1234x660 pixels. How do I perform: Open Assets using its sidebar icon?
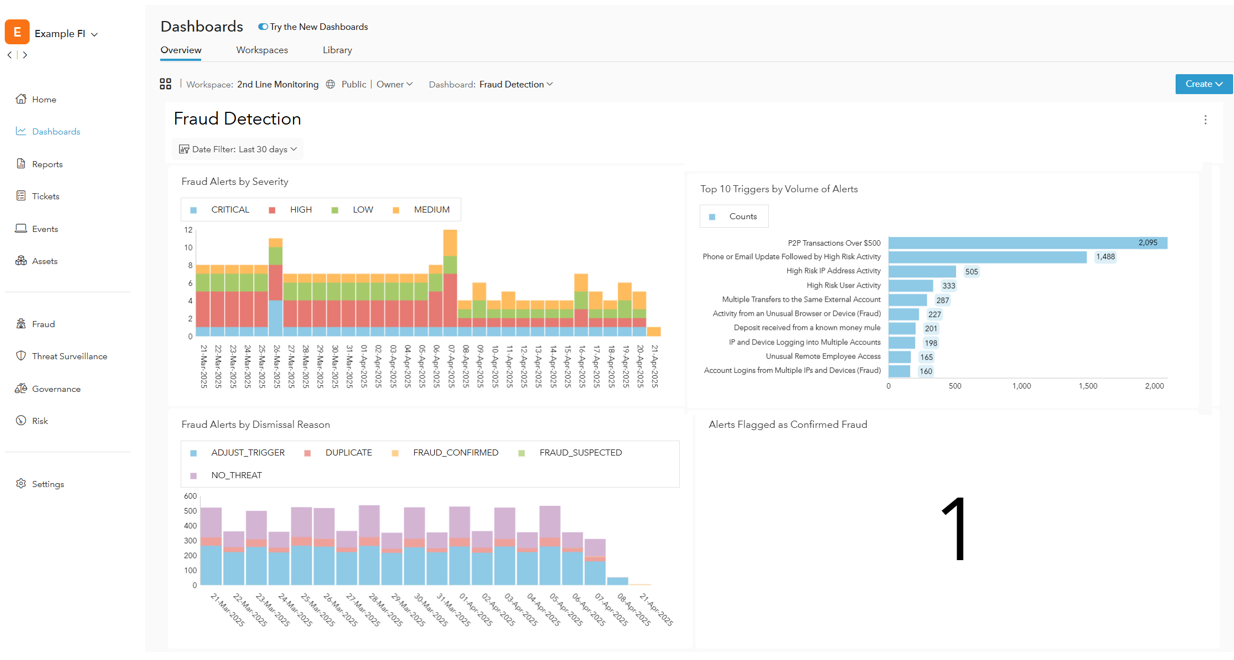(21, 261)
